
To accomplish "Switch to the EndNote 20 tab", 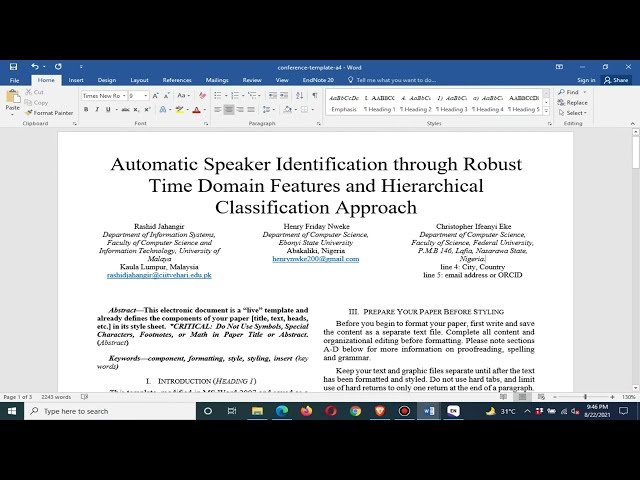I will [x=318, y=80].
